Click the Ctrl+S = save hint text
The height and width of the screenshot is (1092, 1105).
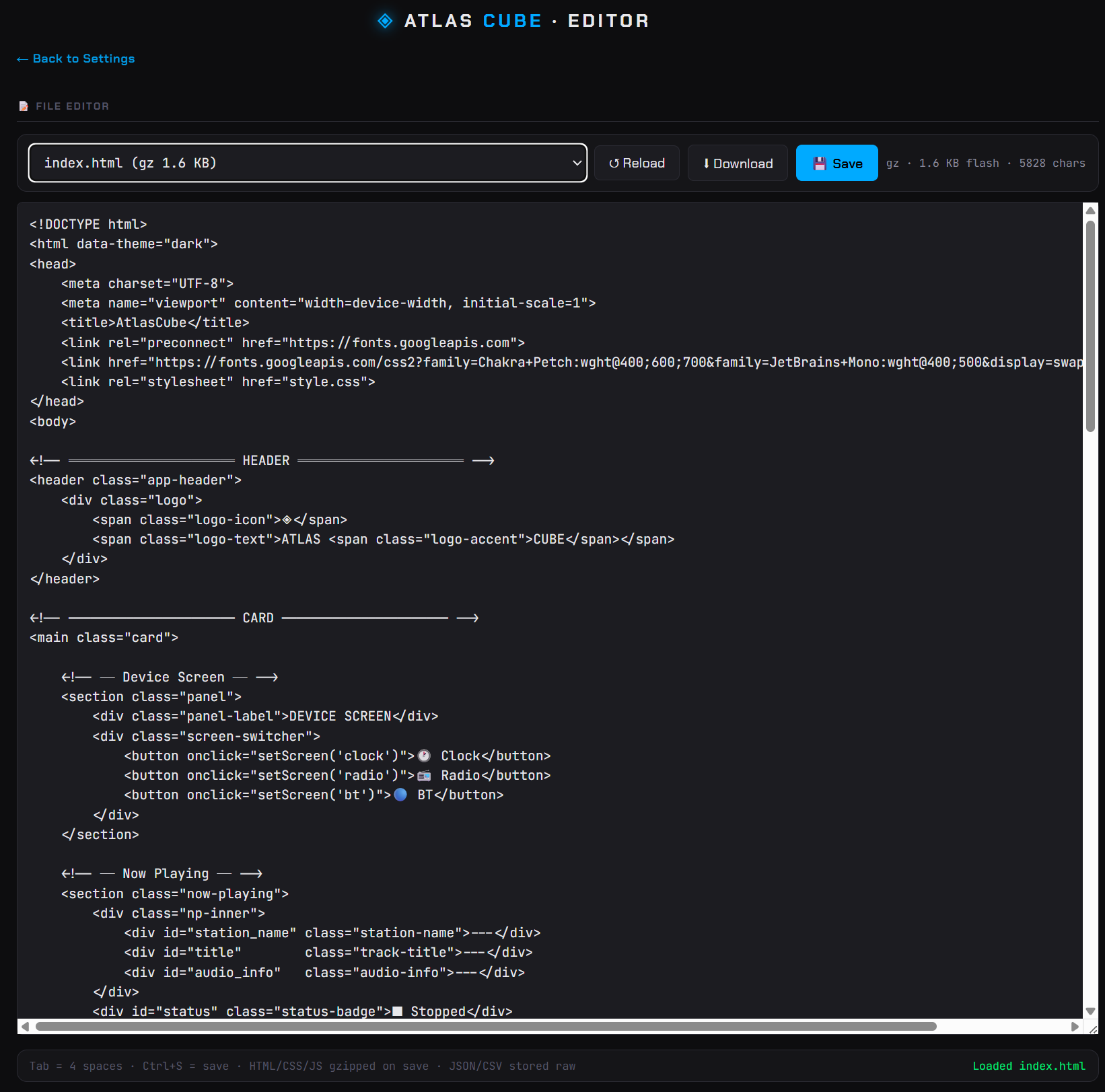pyautogui.click(x=186, y=1066)
